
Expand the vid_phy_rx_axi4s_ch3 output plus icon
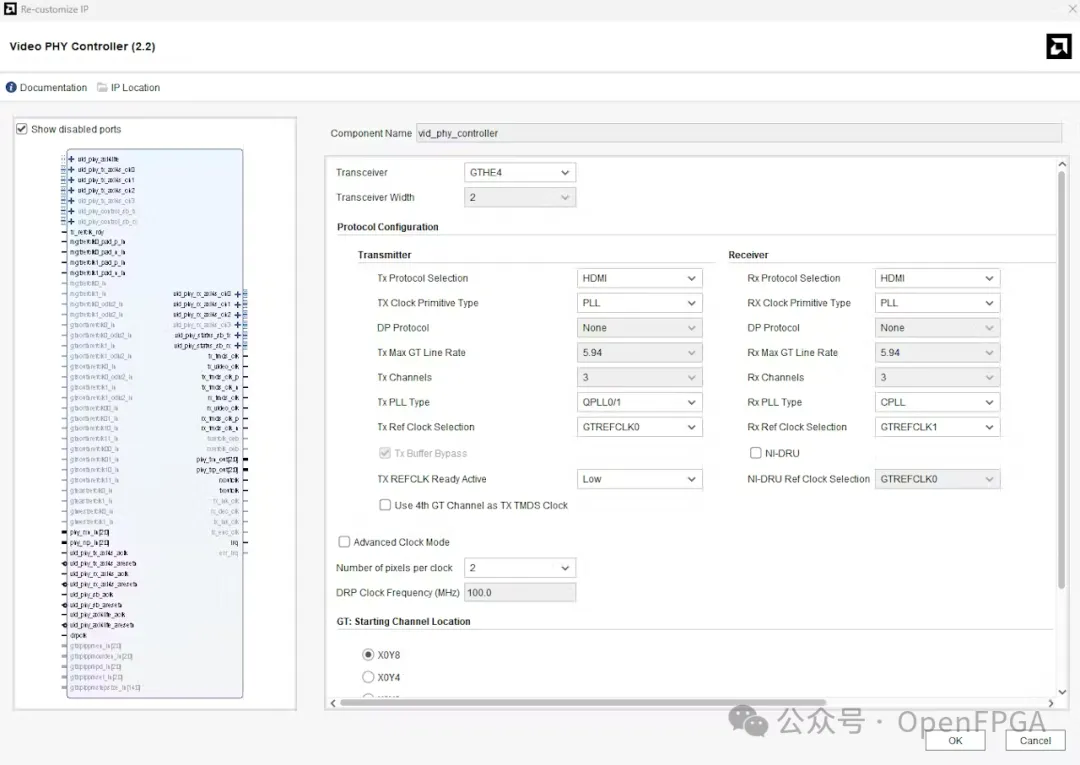click(x=238, y=325)
